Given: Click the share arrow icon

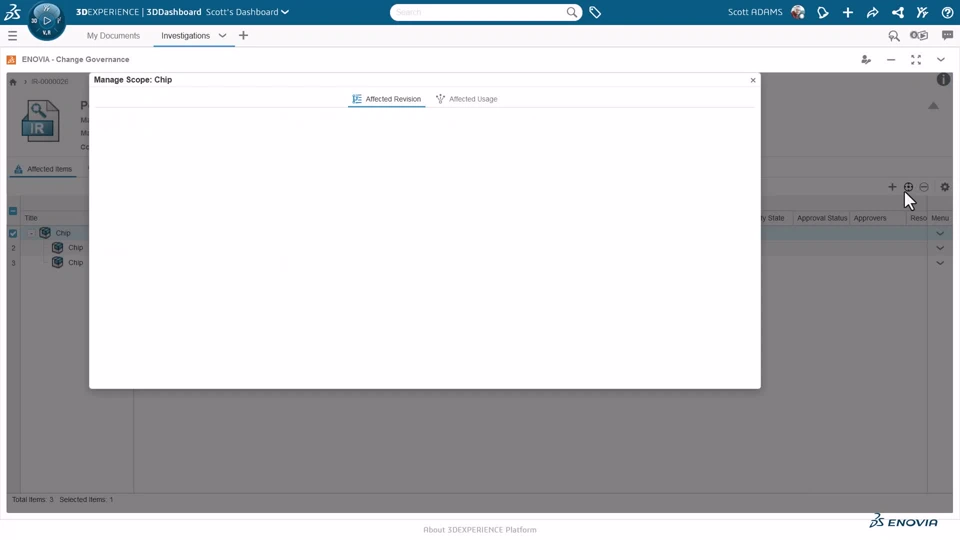Looking at the screenshot, I should click(x=872, y=12).
